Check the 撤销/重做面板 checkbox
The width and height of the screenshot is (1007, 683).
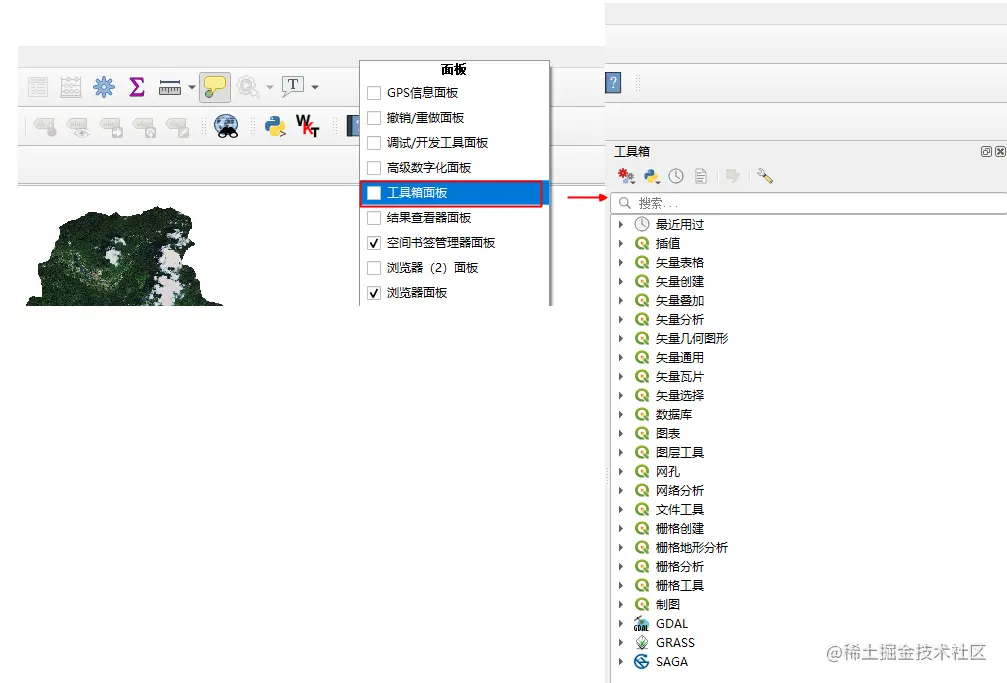pos(374,118)
